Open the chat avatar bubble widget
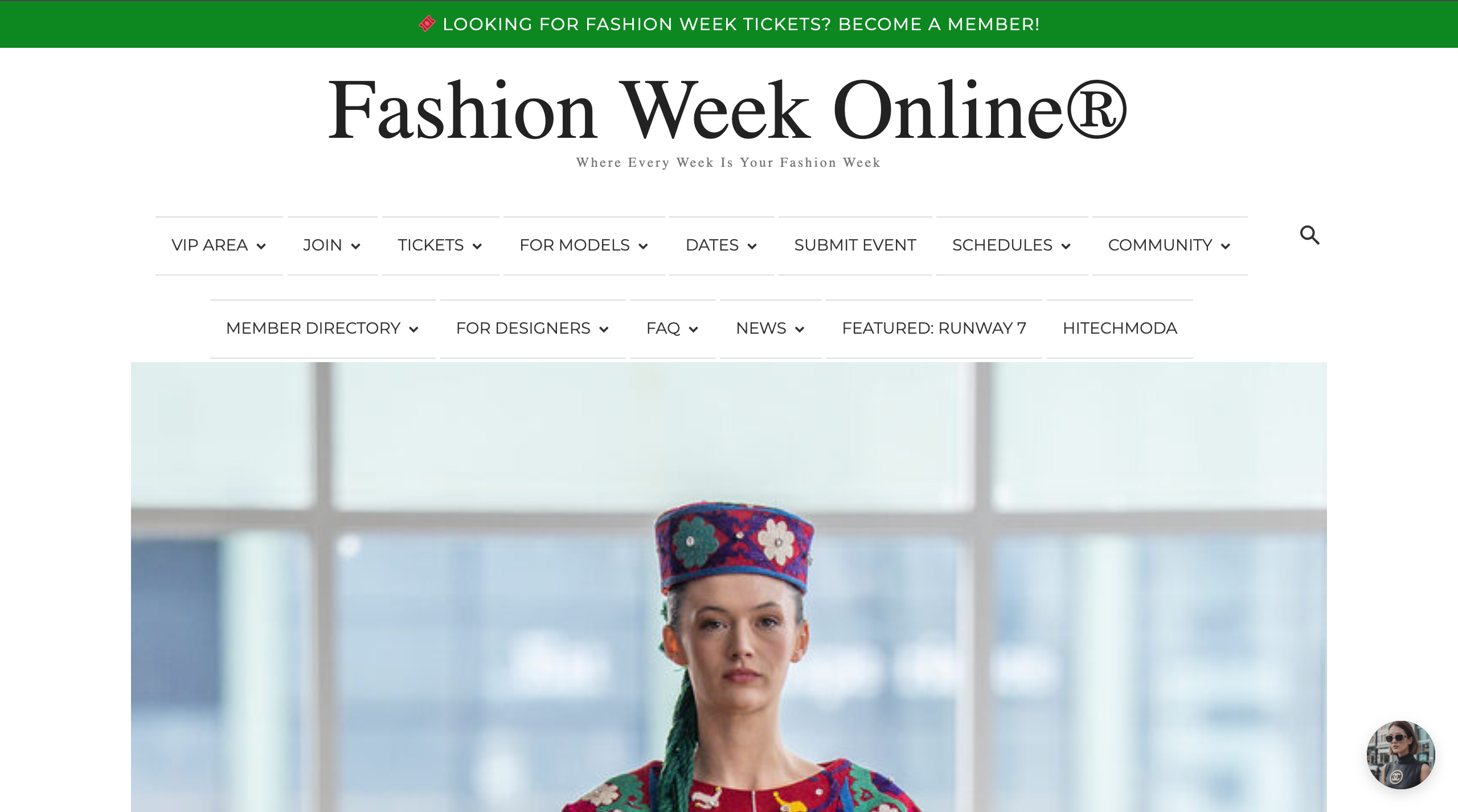 tap(1400, 754)
